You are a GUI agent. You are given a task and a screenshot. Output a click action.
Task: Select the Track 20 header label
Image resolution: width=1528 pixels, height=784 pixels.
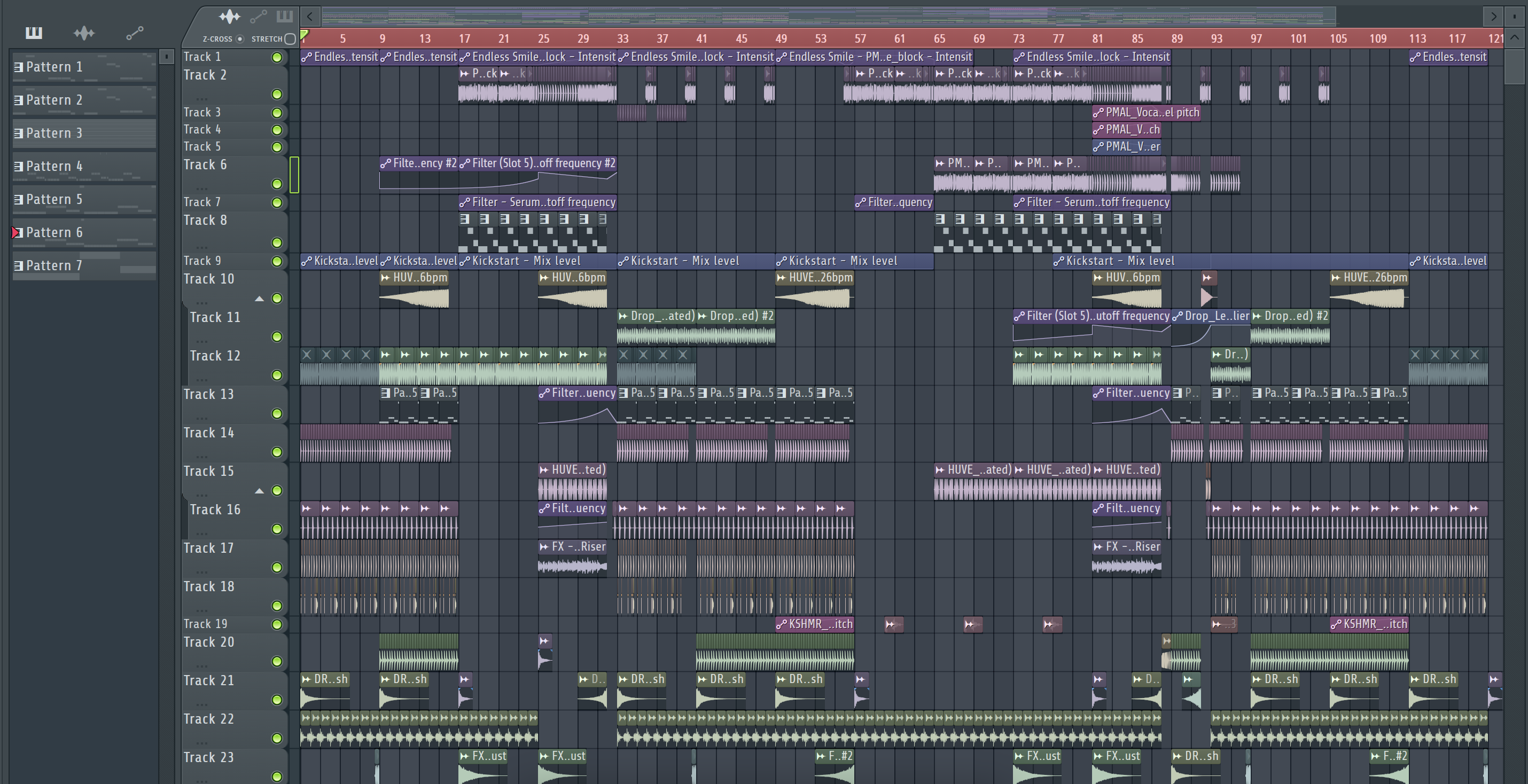coord(208,642)
